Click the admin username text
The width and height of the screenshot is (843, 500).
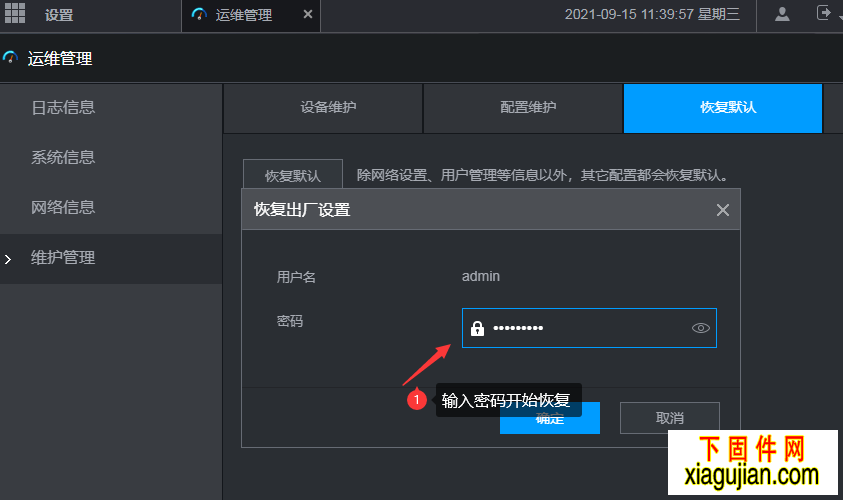(x=481, y=276)
